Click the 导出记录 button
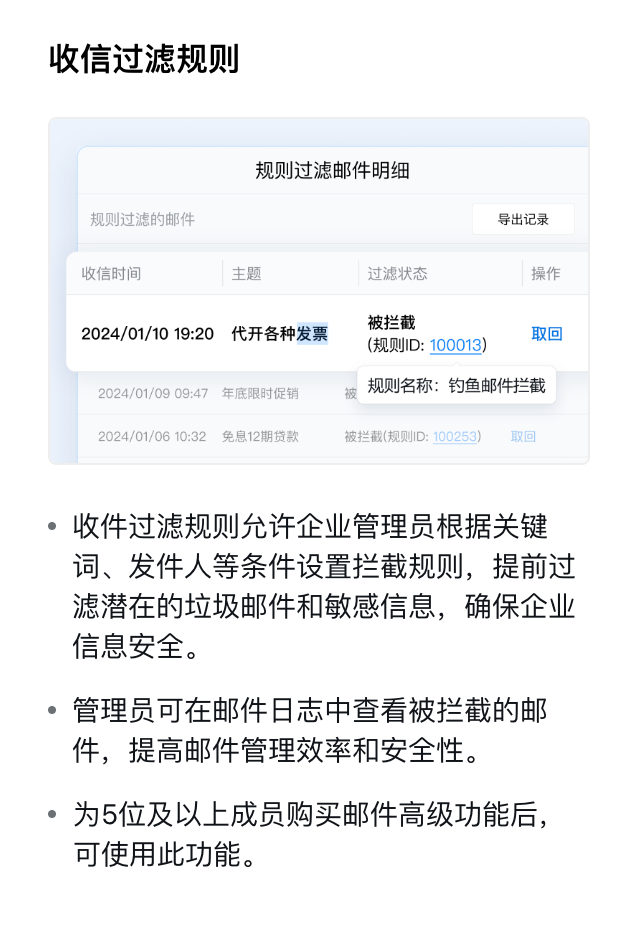This screenshot has width=636, height=930. 523,219
